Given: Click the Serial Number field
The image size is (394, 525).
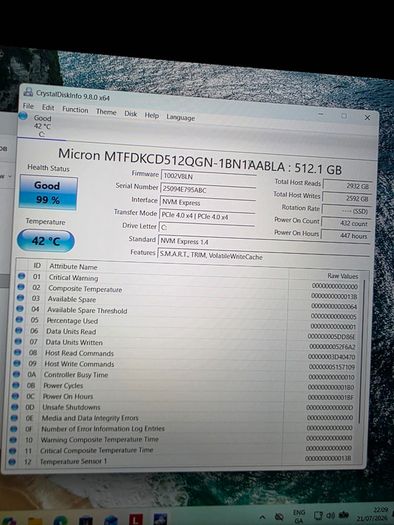Looking at the screenshot, I should coord(208,189).
